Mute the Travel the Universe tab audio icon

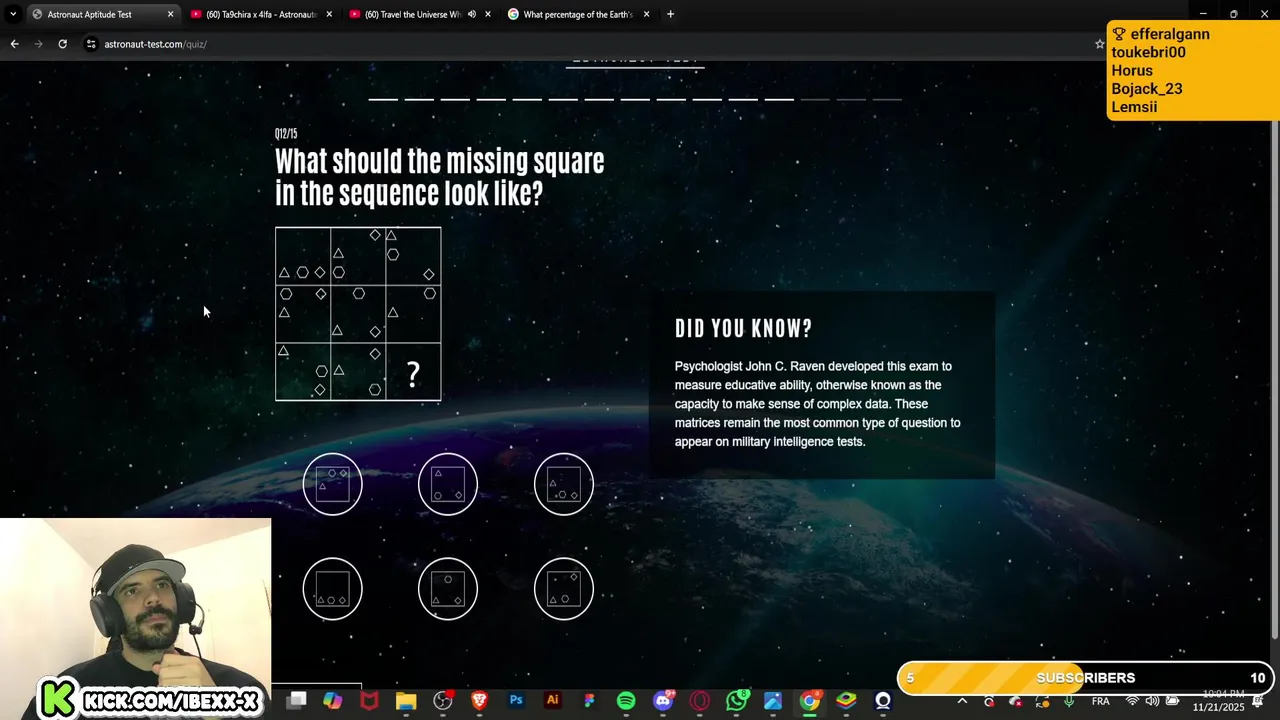point(471,14)
